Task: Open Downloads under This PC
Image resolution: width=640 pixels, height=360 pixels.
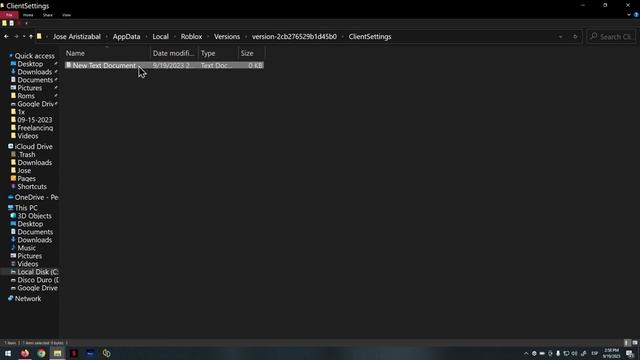Action: coord(34,240)
